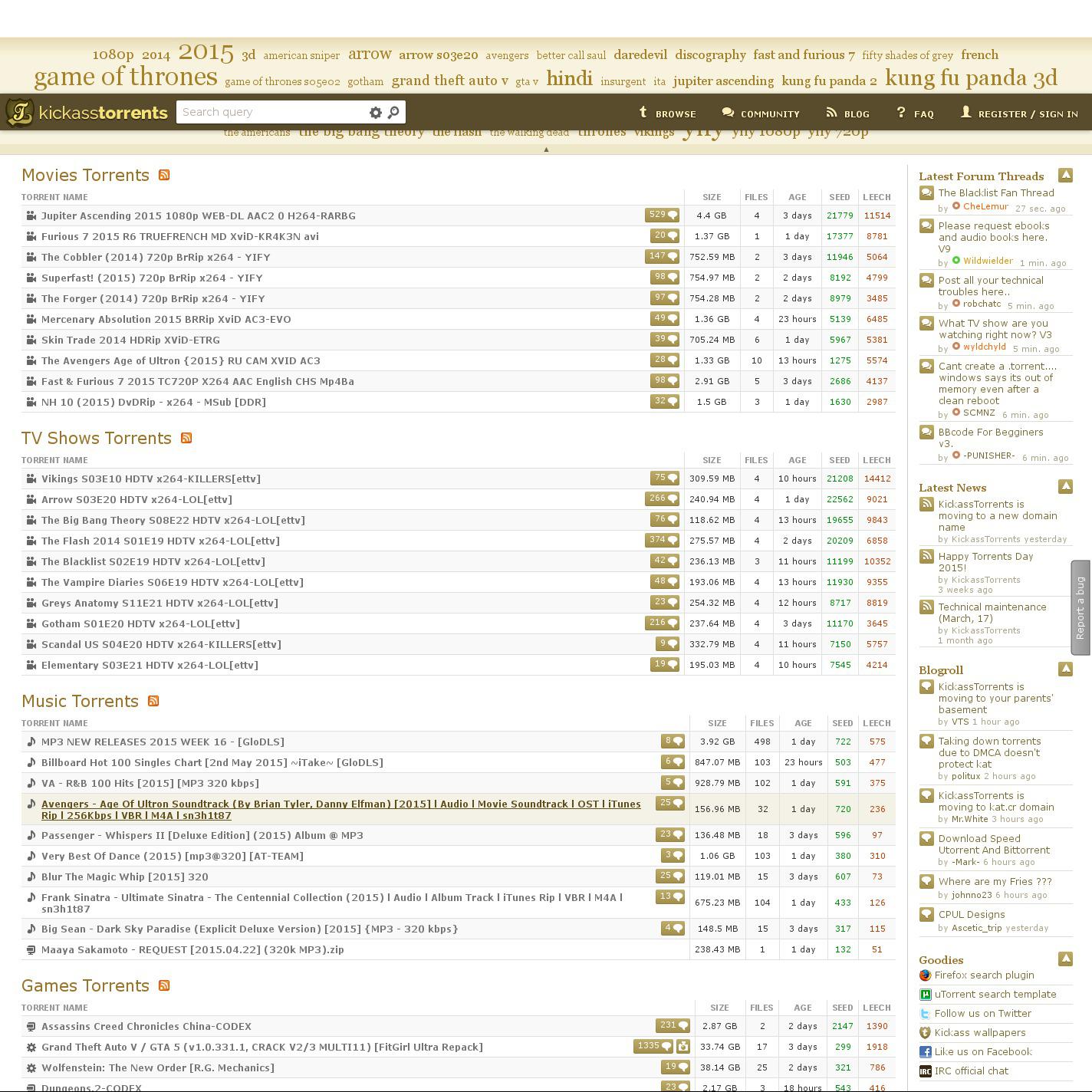1092x1092 pixels.
Task: Click the KickassTorrents logo
Action: pyautogui.click(x=87, y=113)
